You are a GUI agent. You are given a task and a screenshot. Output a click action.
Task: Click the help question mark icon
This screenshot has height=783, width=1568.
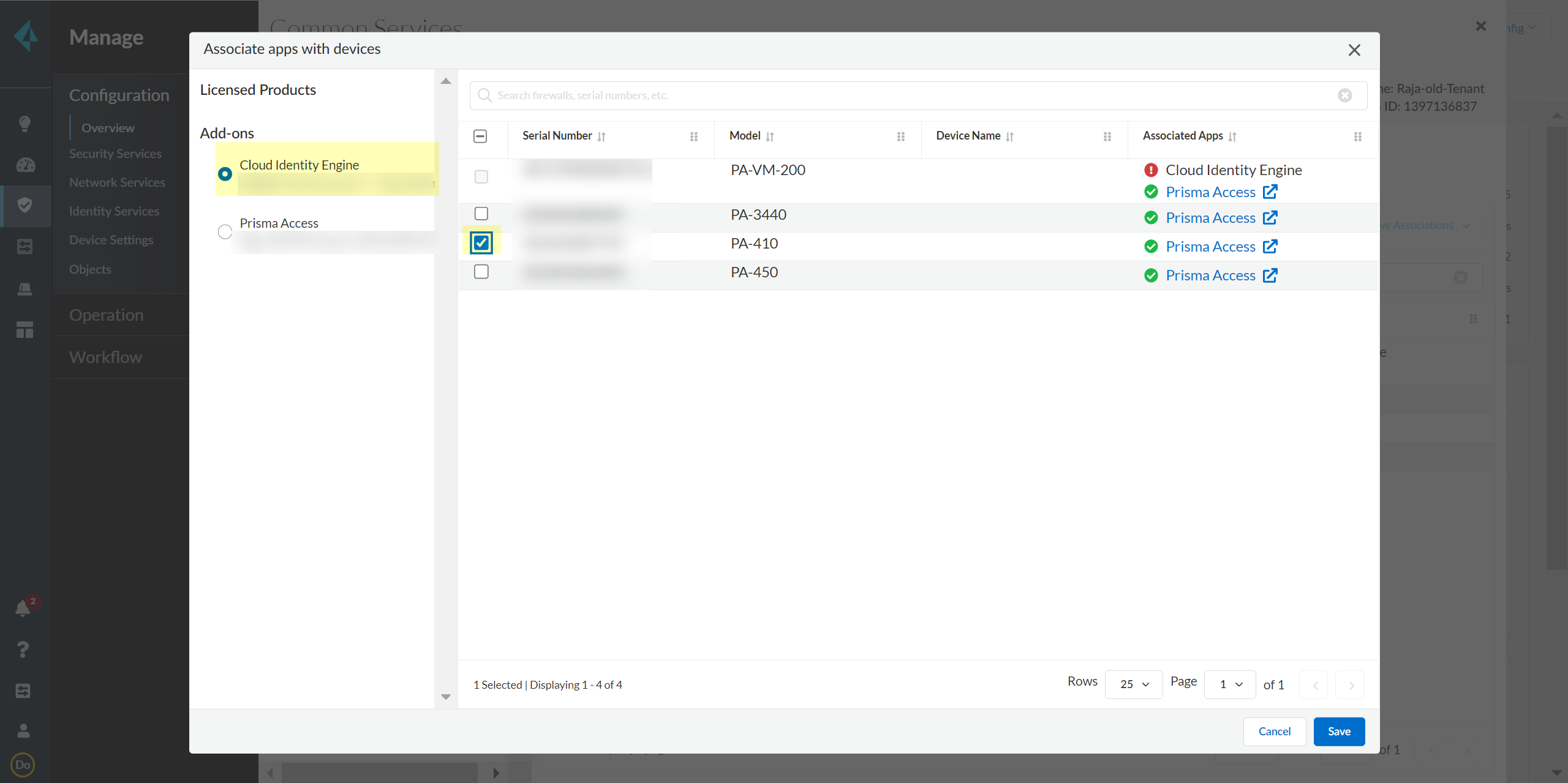pos(23,649)
